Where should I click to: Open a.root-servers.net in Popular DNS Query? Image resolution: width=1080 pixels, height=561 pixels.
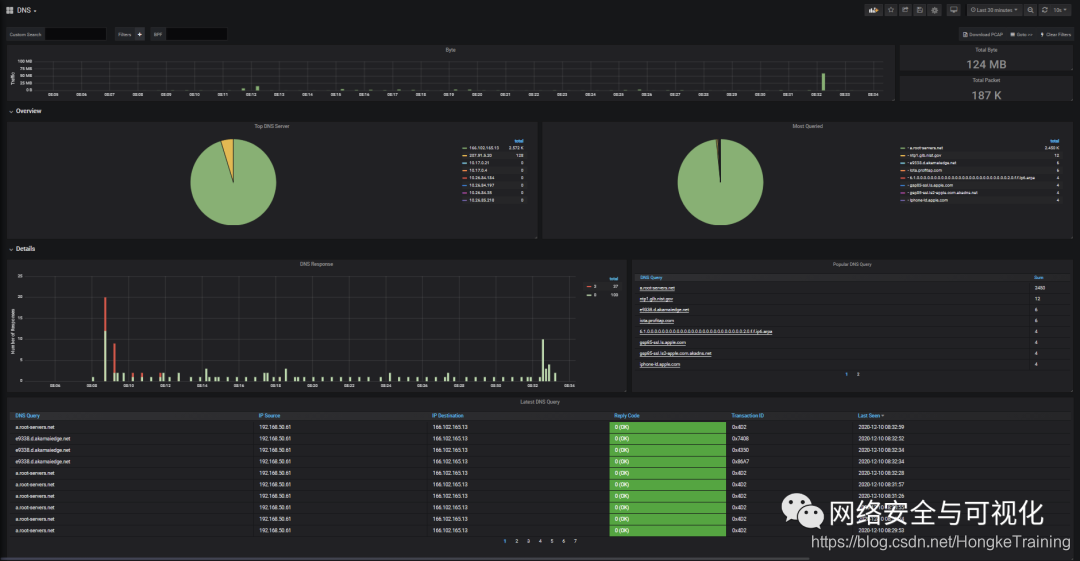tap(657, 288)
